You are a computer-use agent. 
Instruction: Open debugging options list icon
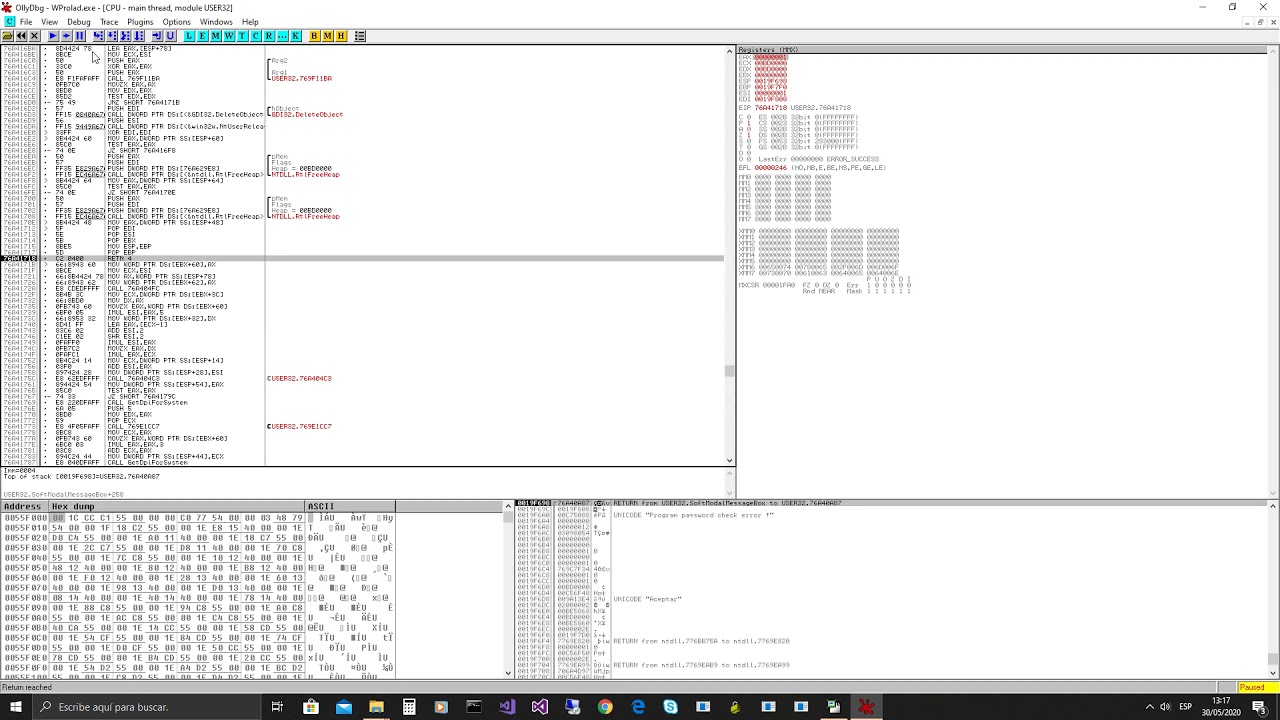pyautogui.click(x=360, y=36)
